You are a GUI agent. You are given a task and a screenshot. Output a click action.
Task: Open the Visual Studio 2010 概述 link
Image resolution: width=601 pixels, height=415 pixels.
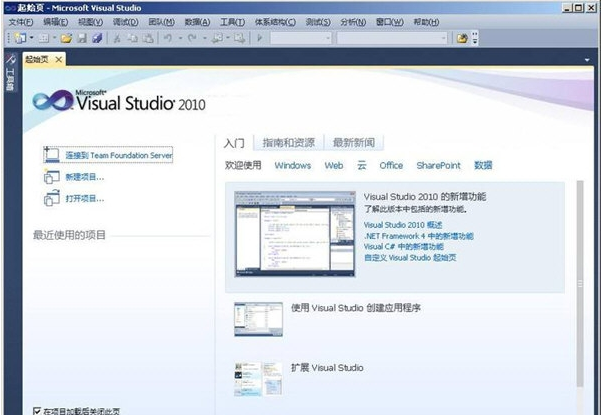point(403,225)
